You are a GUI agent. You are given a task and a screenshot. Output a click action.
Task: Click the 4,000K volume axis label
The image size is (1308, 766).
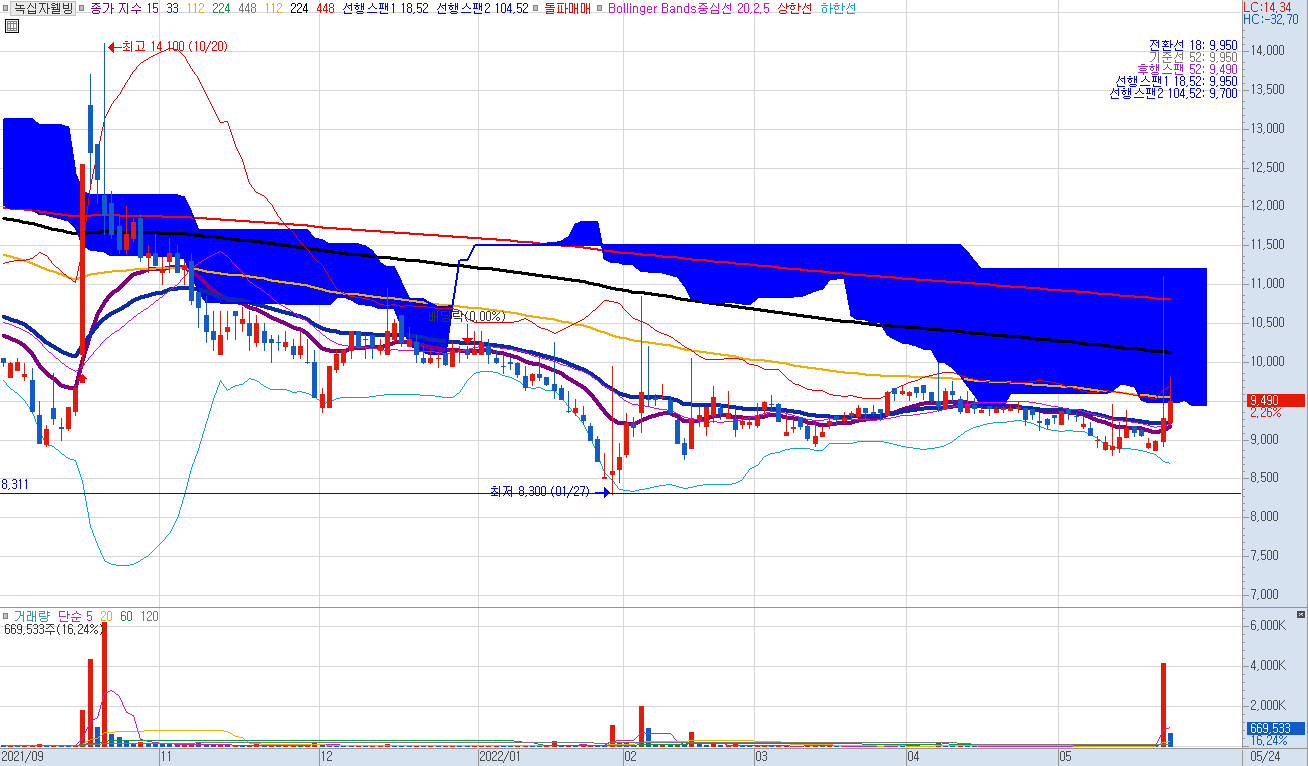click(x=1266, y=665)
